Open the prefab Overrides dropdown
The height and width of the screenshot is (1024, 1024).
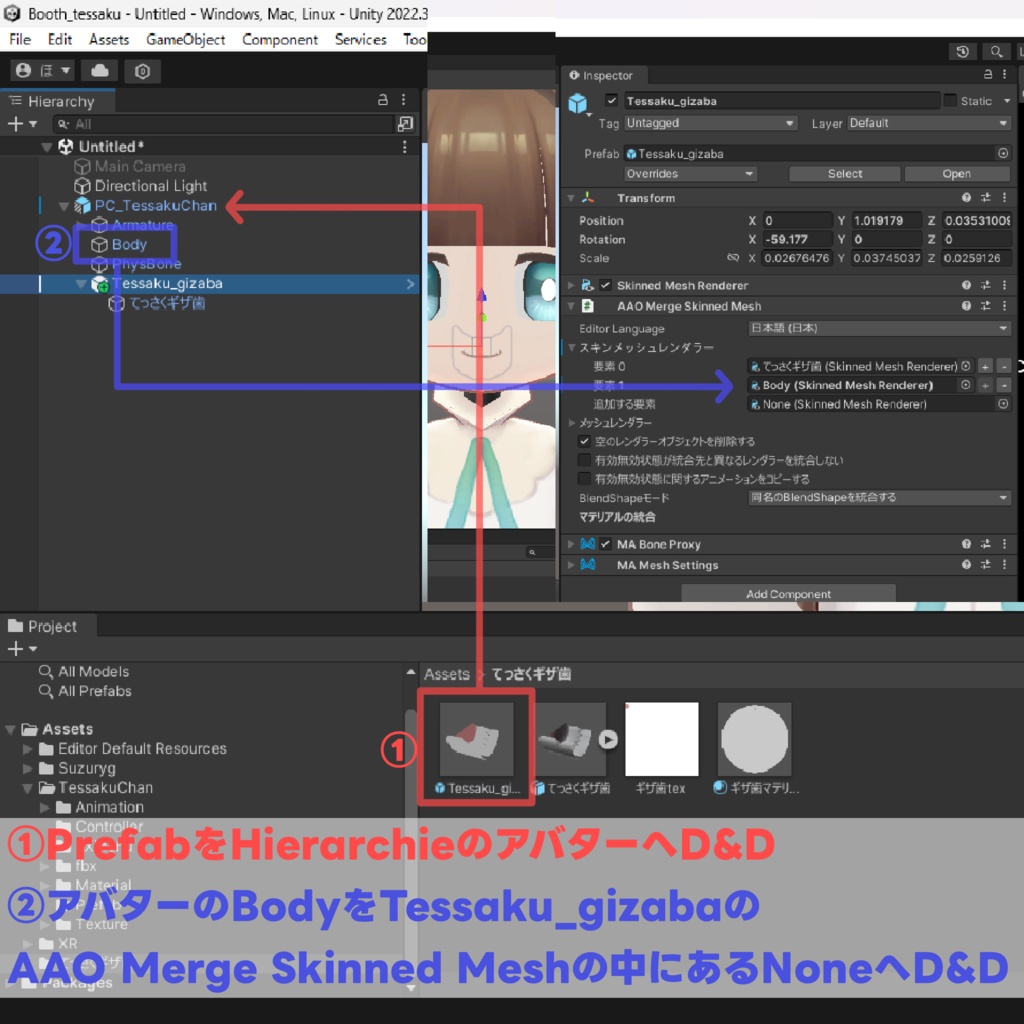(x=690, y=174)
